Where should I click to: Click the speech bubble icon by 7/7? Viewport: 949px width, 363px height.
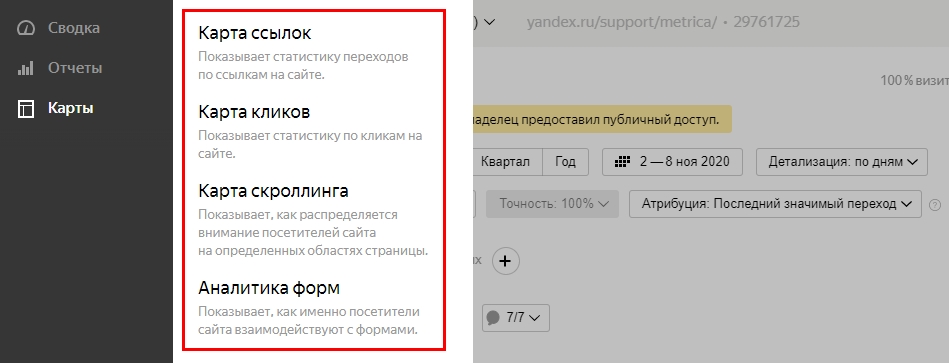click(x=493, y=318)
